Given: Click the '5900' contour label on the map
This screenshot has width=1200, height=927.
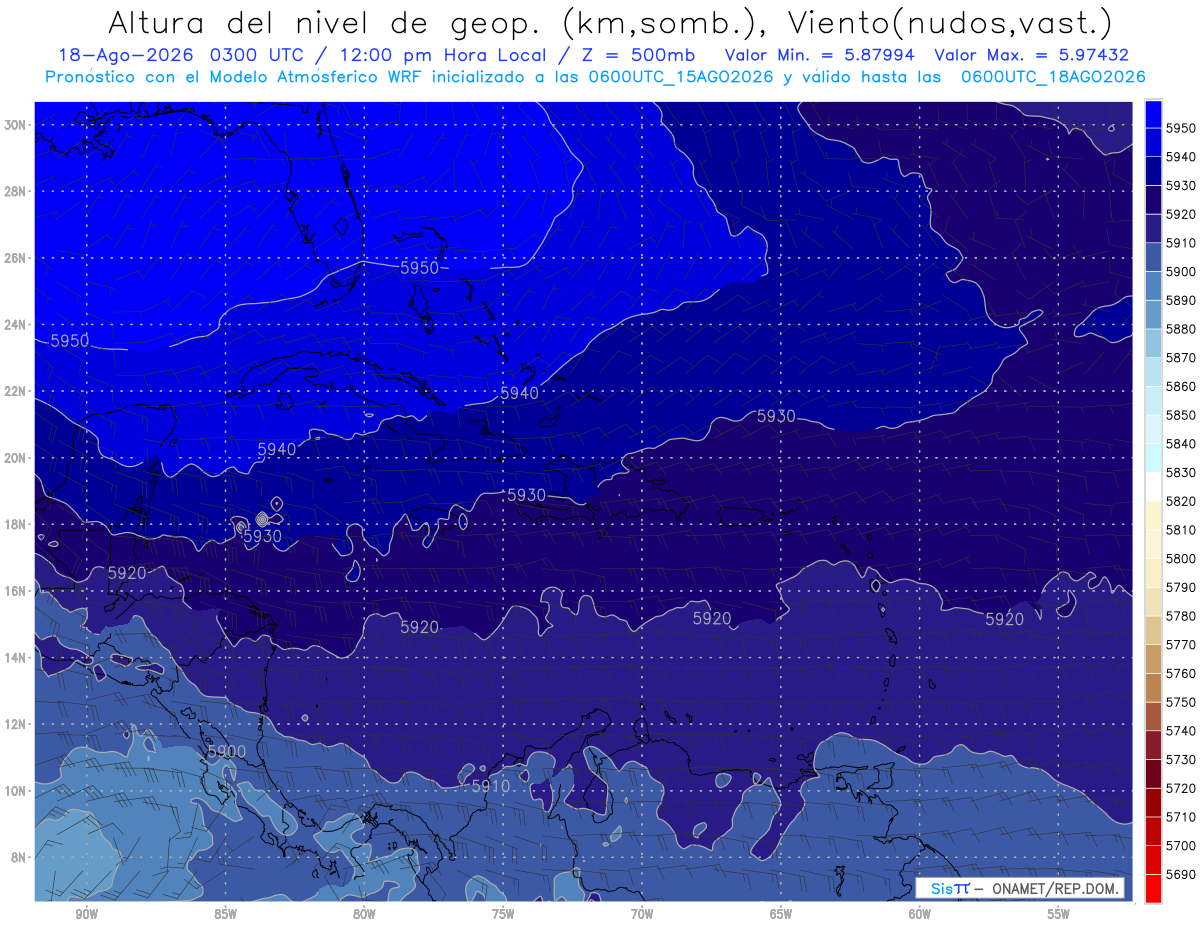Looking at the screenshot, I should 227,751.
